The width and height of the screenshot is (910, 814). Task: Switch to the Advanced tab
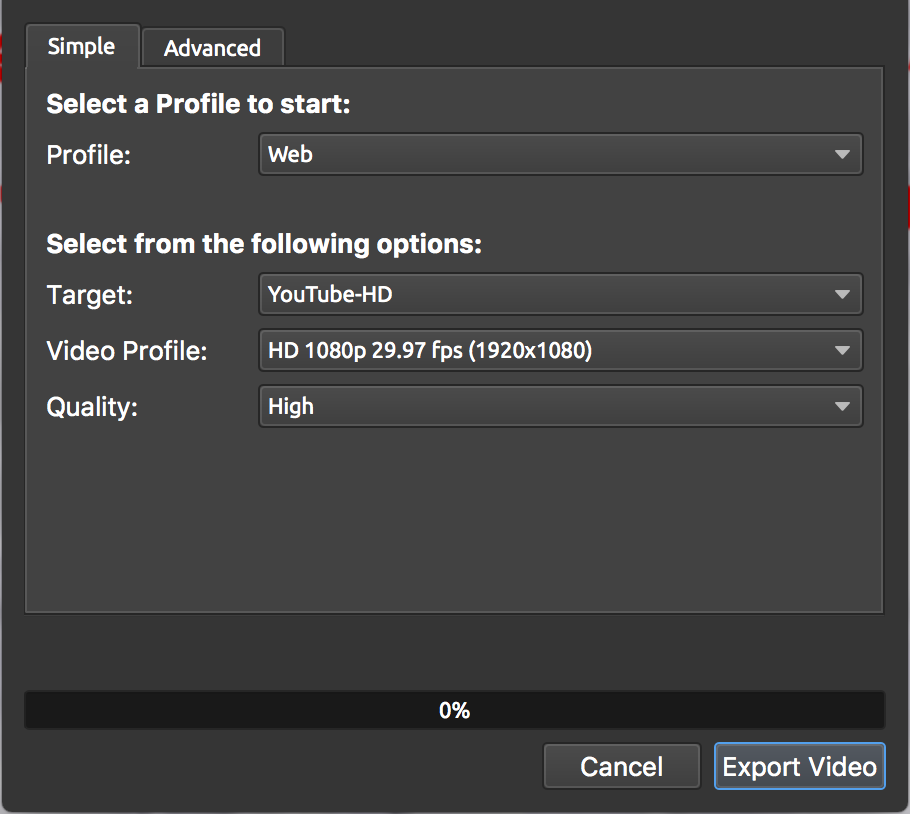coord(212,46)
